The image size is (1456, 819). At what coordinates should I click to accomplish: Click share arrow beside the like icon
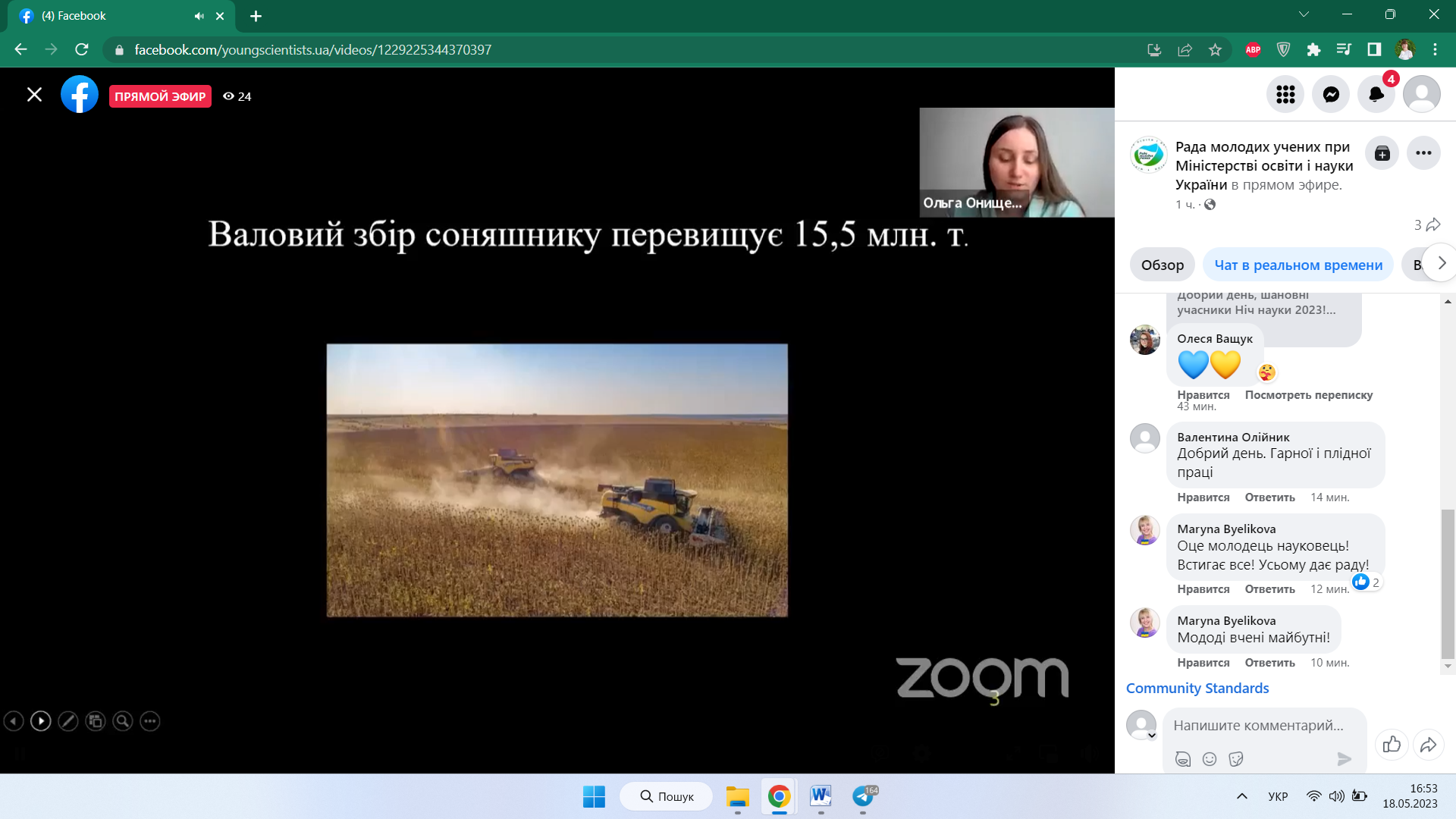pos(1428,744)
